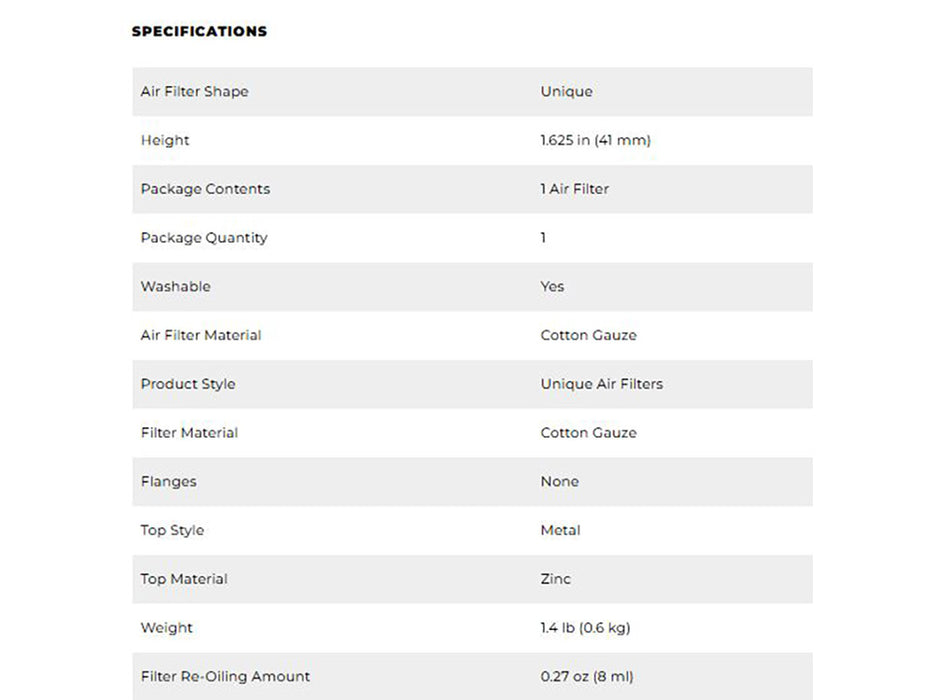The width and height of the screenshot is (933, 700).
Task: Select the Package Contents label
Action: point(205,189)
